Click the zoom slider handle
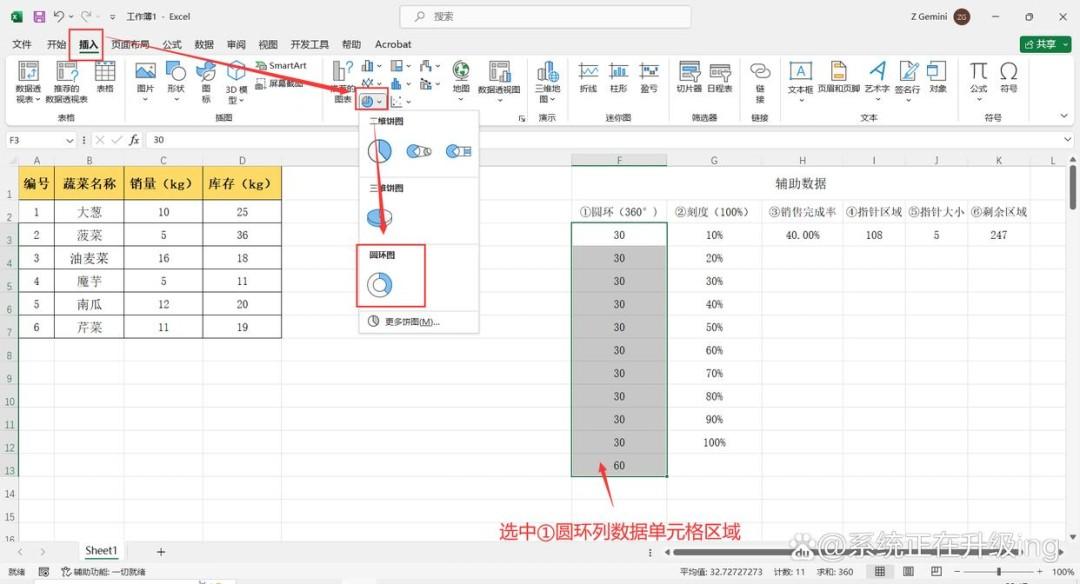 pos(999,572)
